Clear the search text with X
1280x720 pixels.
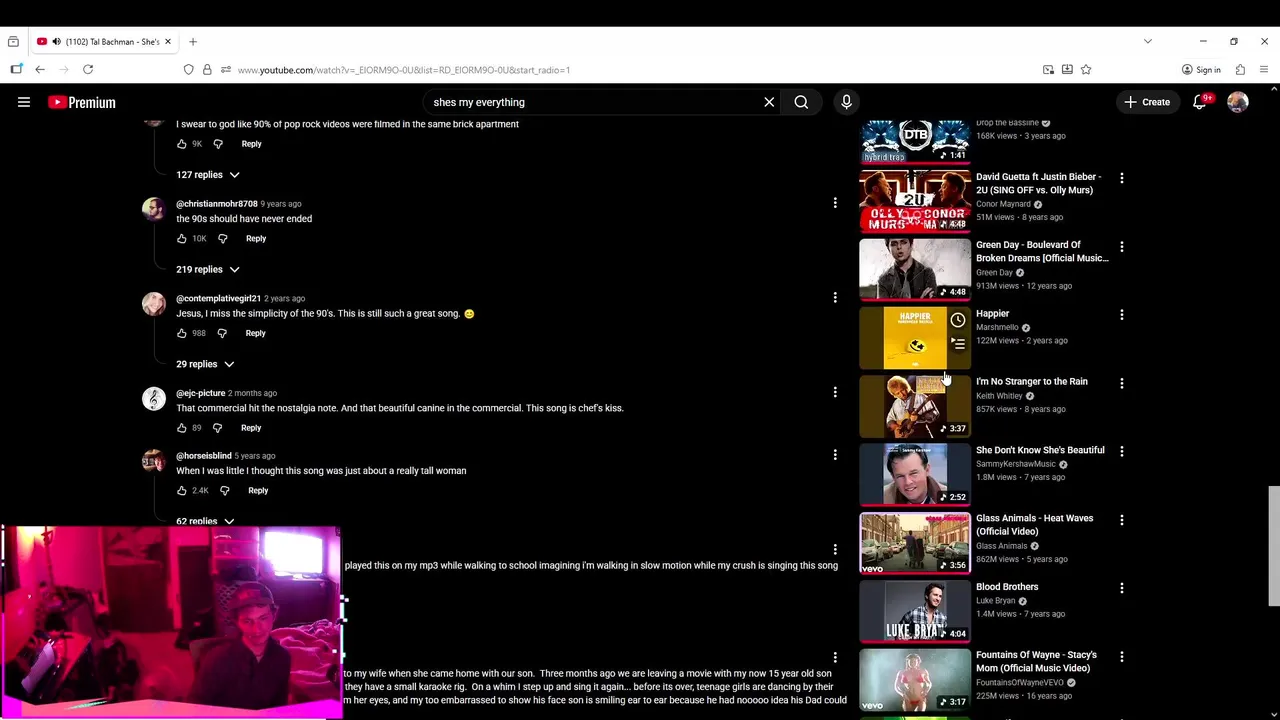769,102
